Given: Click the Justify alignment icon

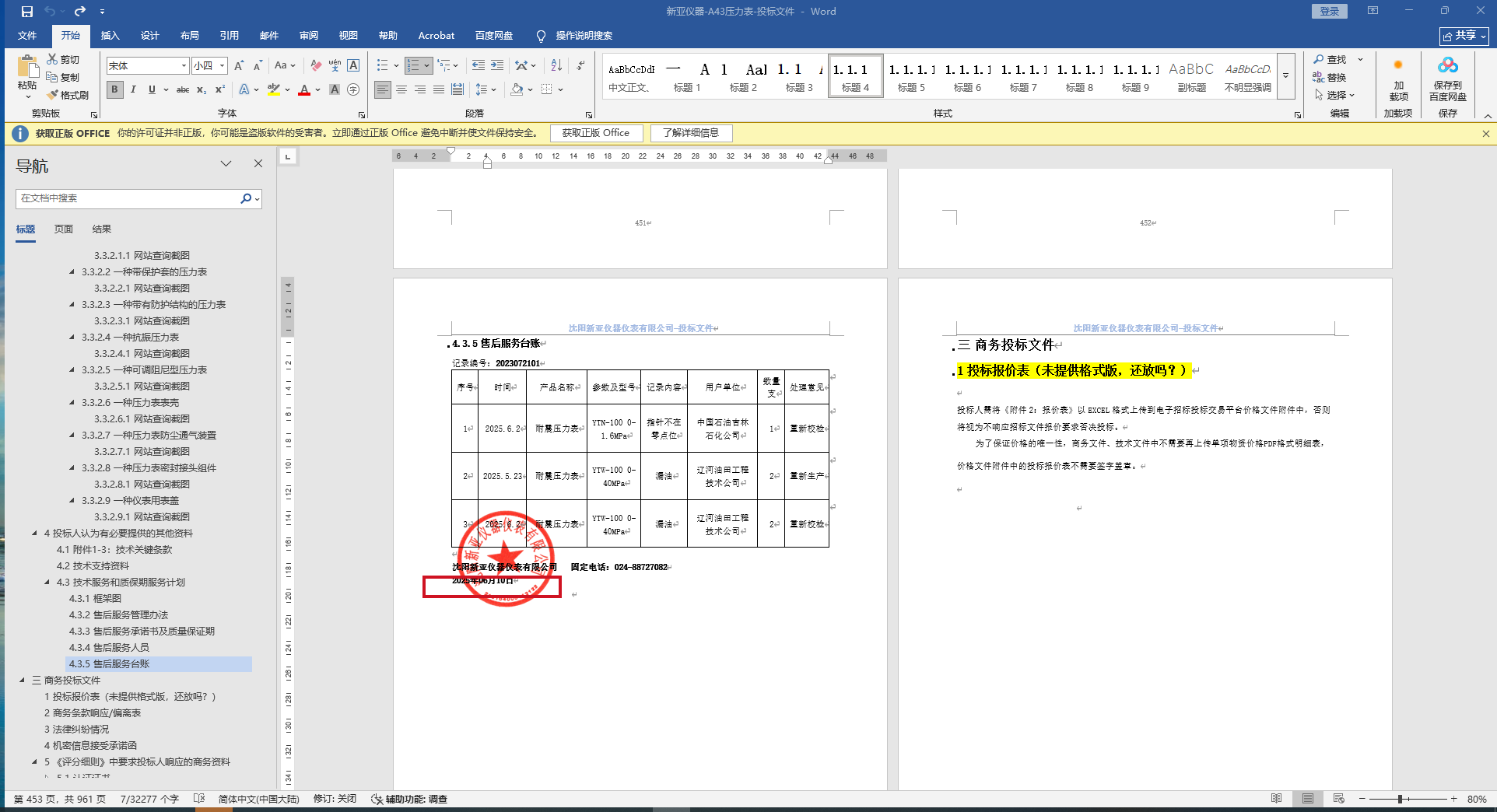Looking at the screenshot, I should click(x=439, y=89).
